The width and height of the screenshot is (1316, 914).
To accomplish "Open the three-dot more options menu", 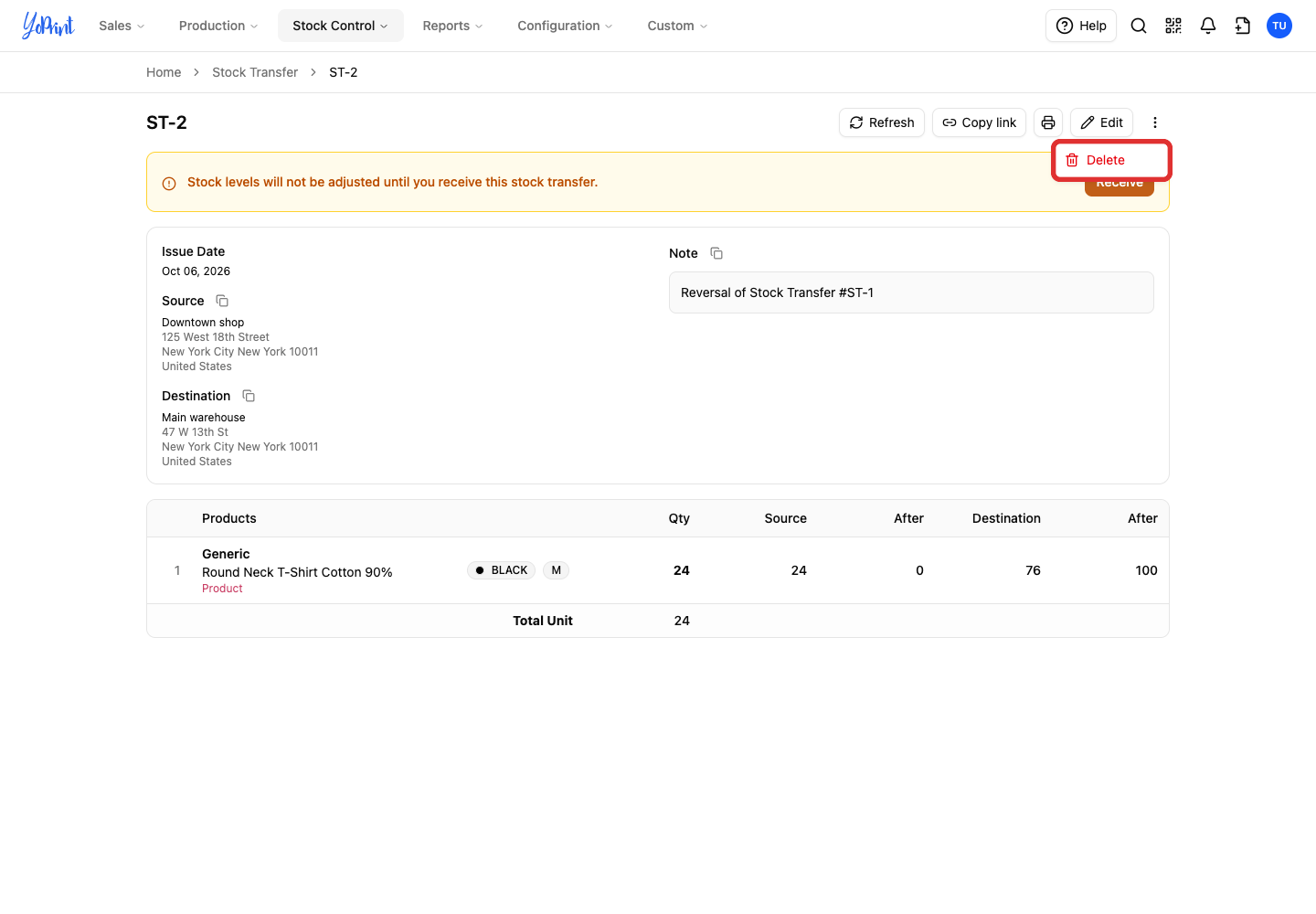I will point(1155,122).
